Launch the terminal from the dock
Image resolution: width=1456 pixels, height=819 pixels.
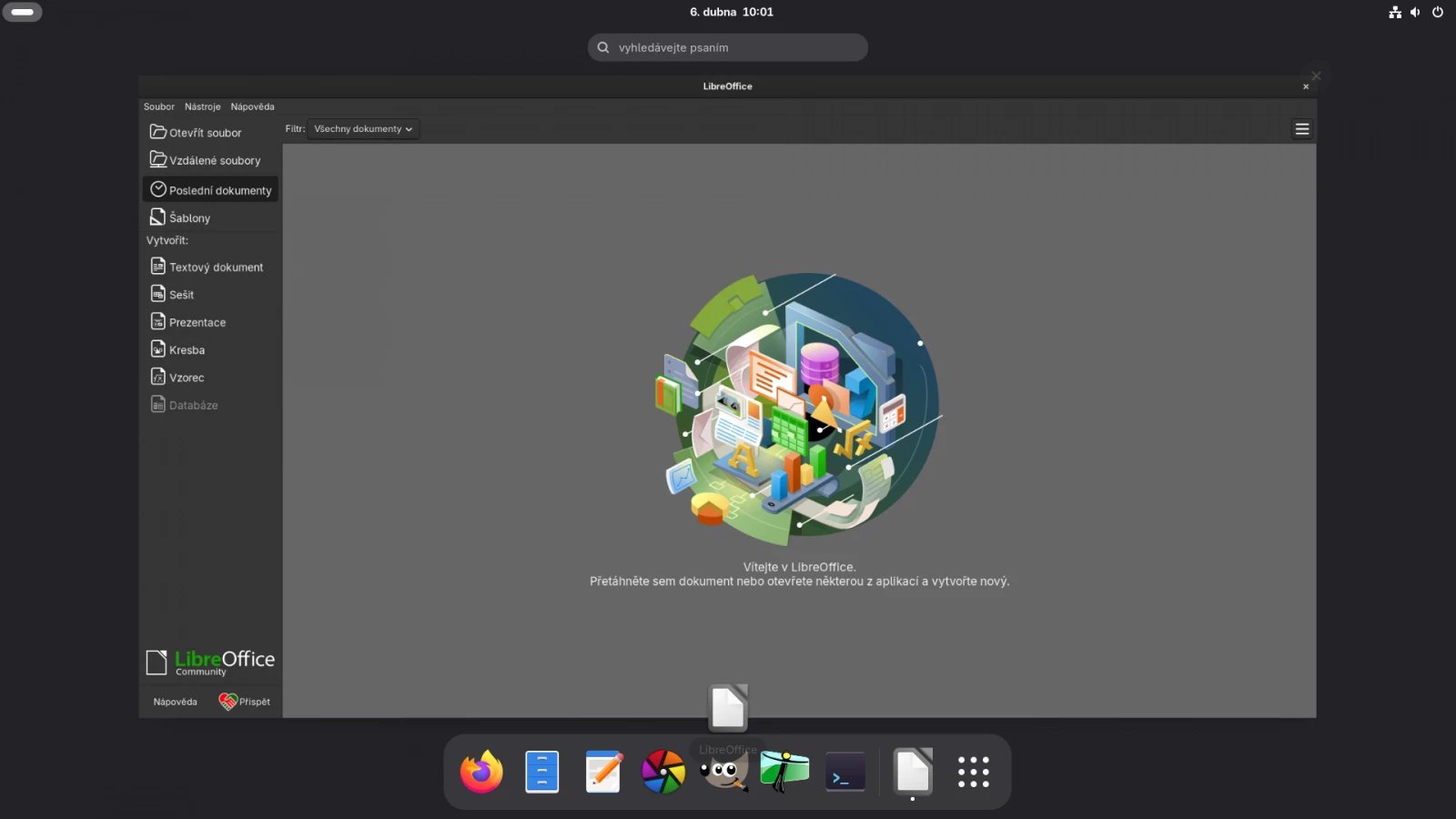(x=845, y=772)
